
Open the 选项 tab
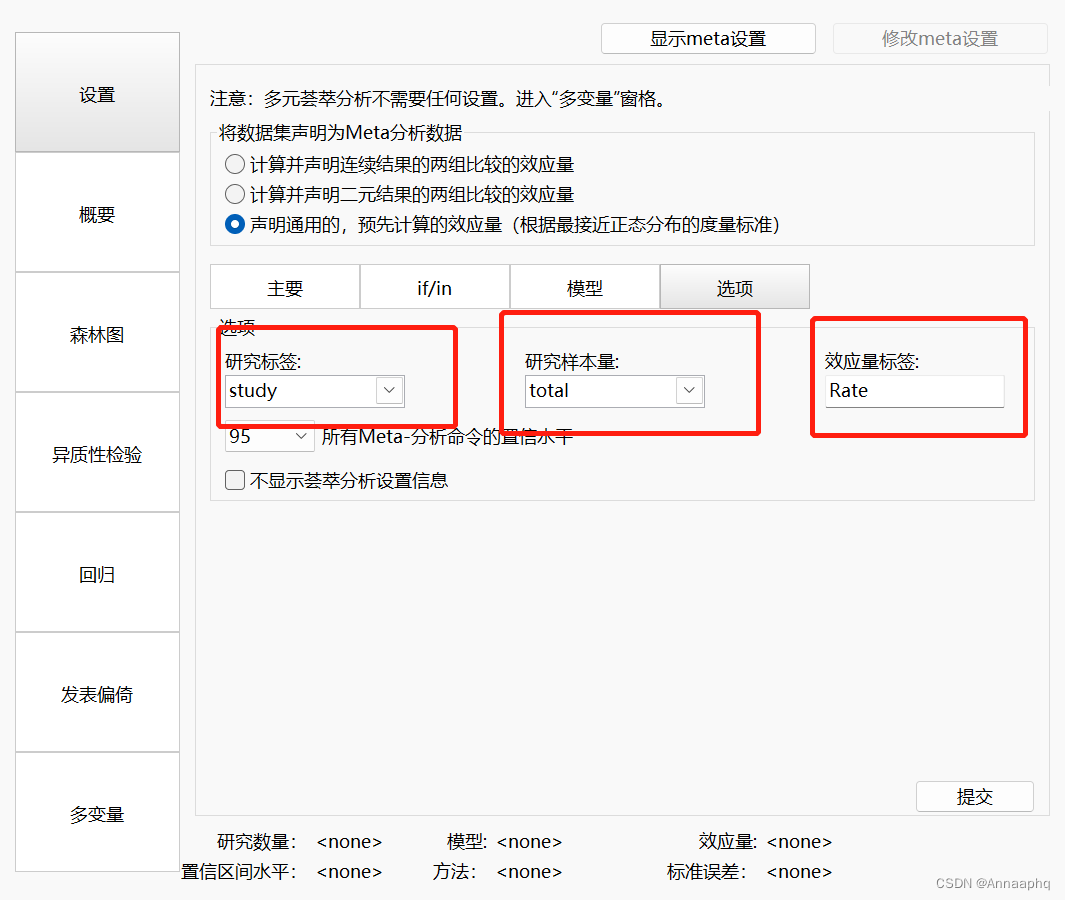[x=734, y=287]
